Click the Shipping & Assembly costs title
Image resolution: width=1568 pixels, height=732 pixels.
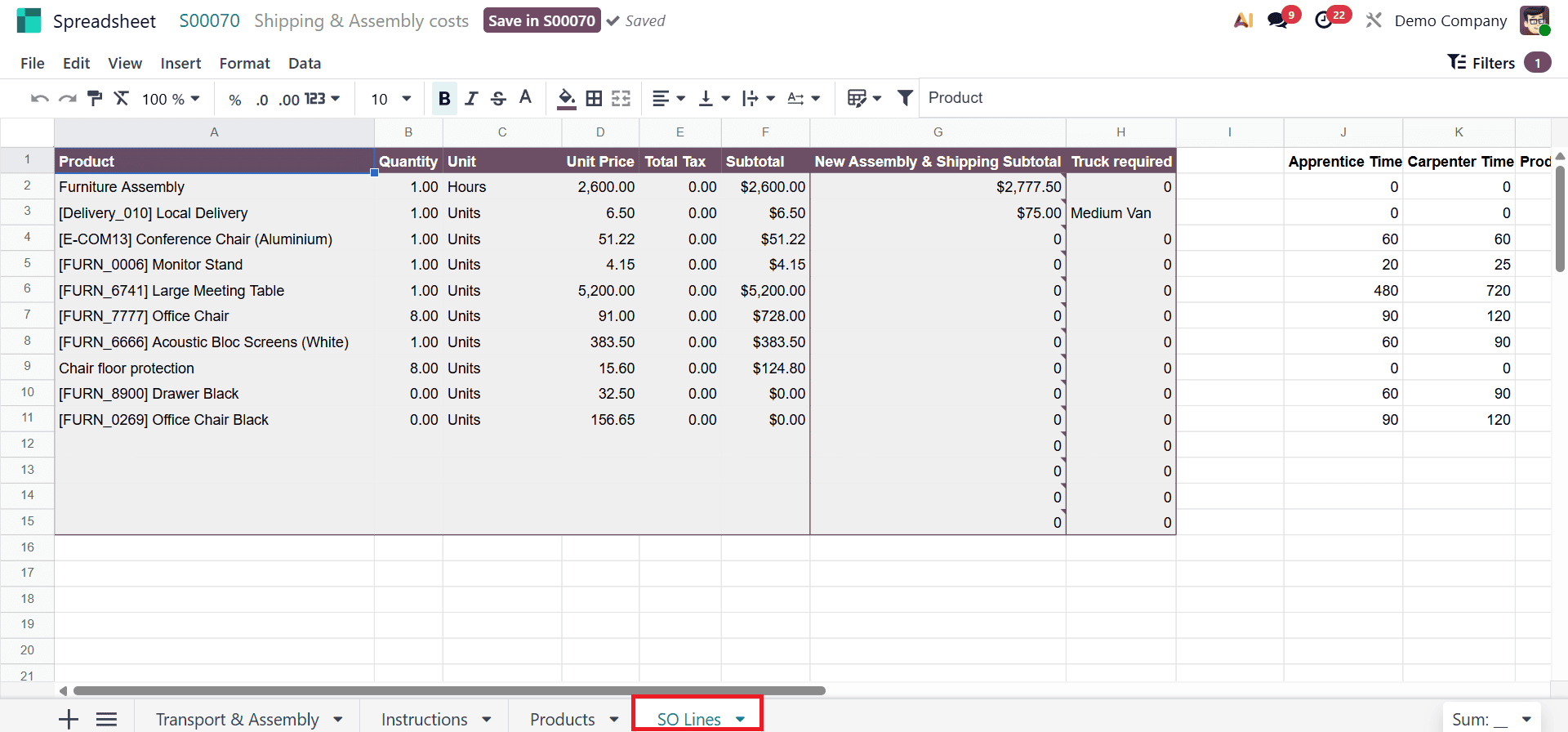tap(361, 20)
